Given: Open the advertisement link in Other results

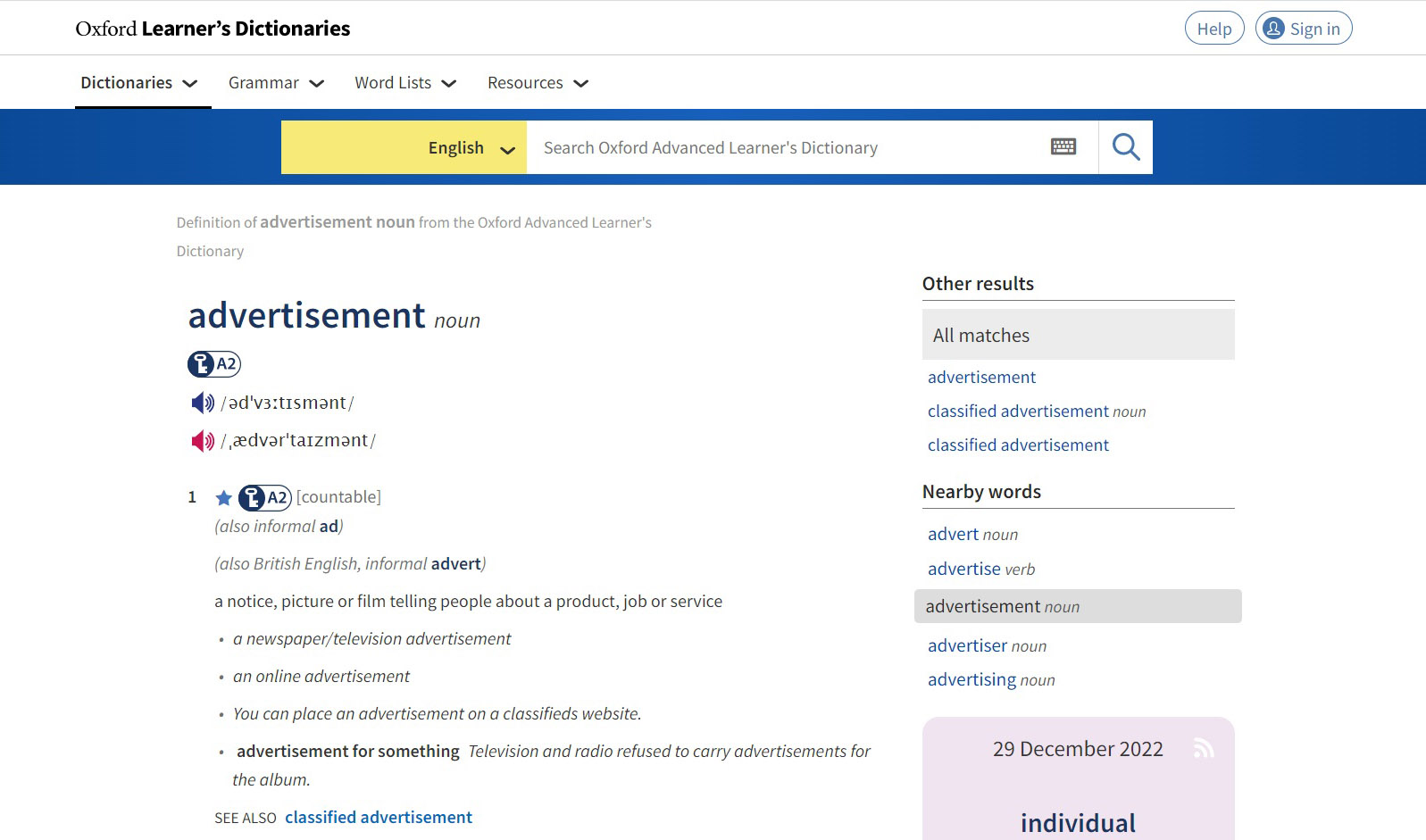Looking at the screenshot, I should pyautogui.click(x=981, y=378).
